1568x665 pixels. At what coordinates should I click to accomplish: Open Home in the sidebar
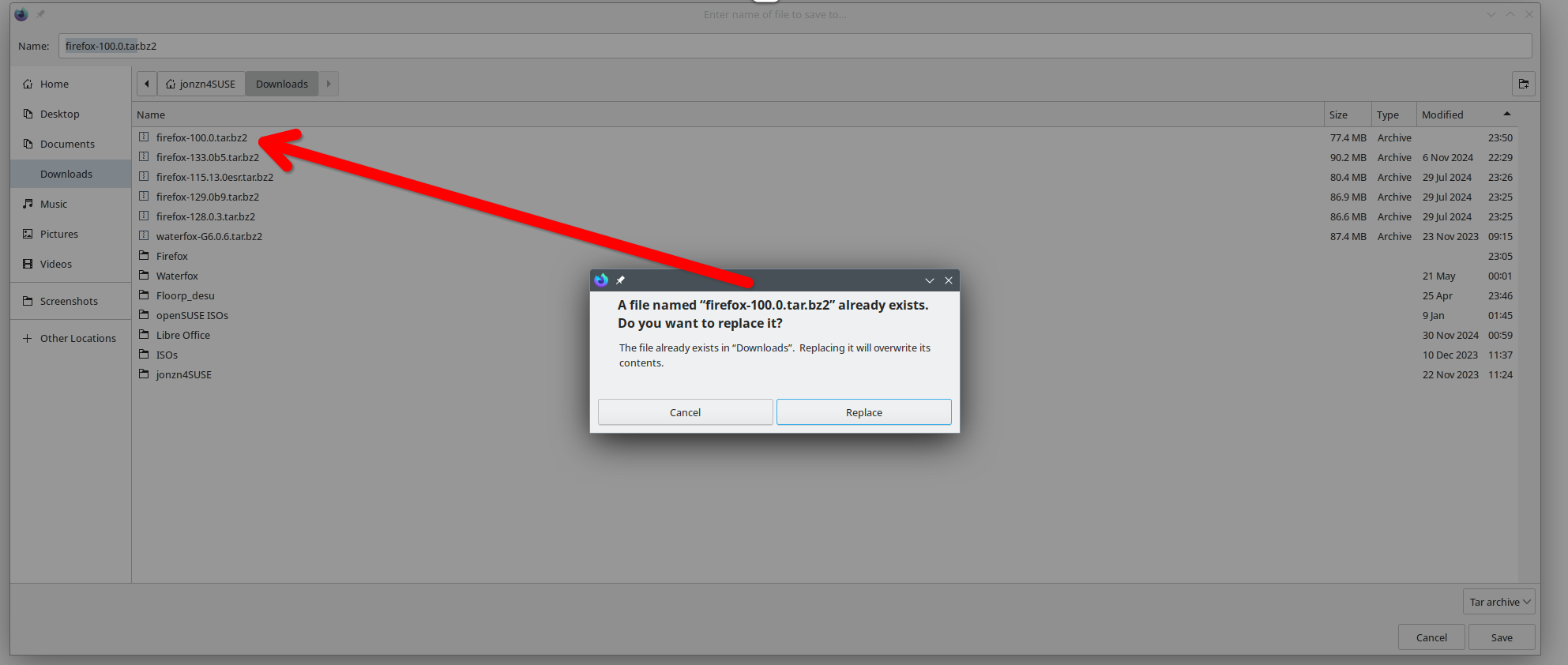(70, 84)
